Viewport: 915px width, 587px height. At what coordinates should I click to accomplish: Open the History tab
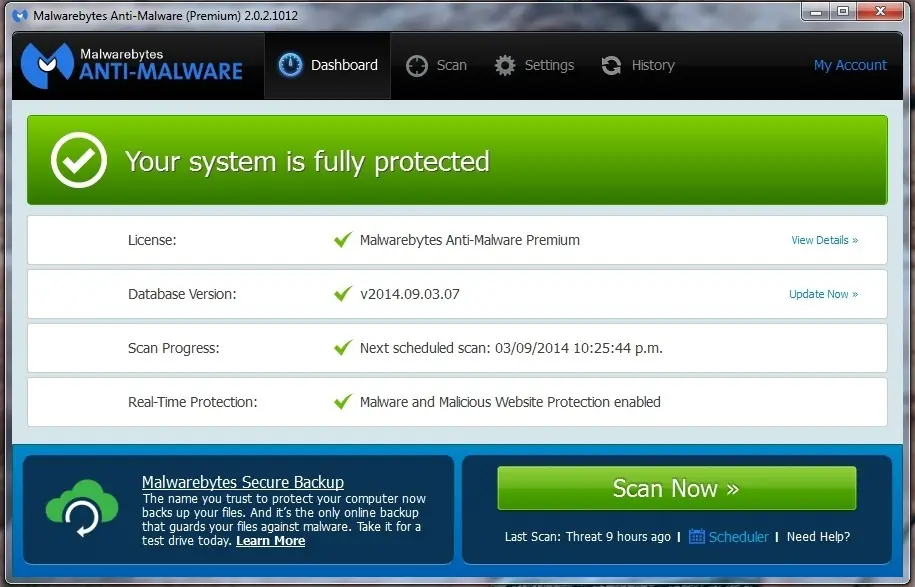click(x=638, y=65)
